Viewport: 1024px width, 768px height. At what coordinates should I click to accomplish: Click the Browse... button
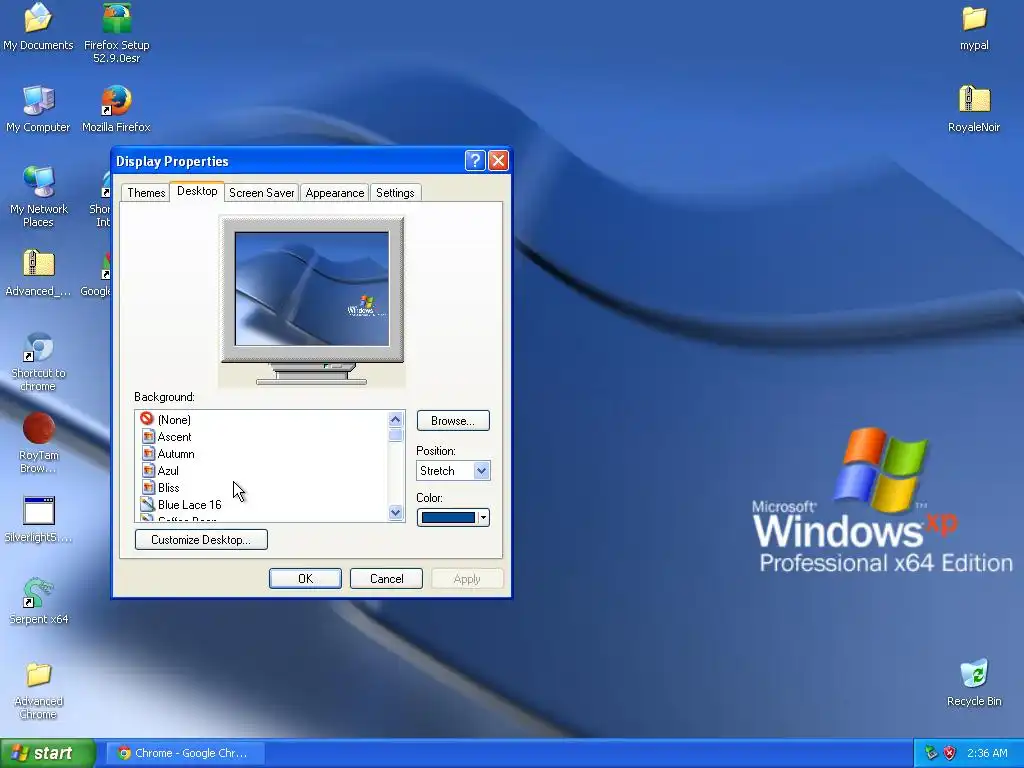453,421
